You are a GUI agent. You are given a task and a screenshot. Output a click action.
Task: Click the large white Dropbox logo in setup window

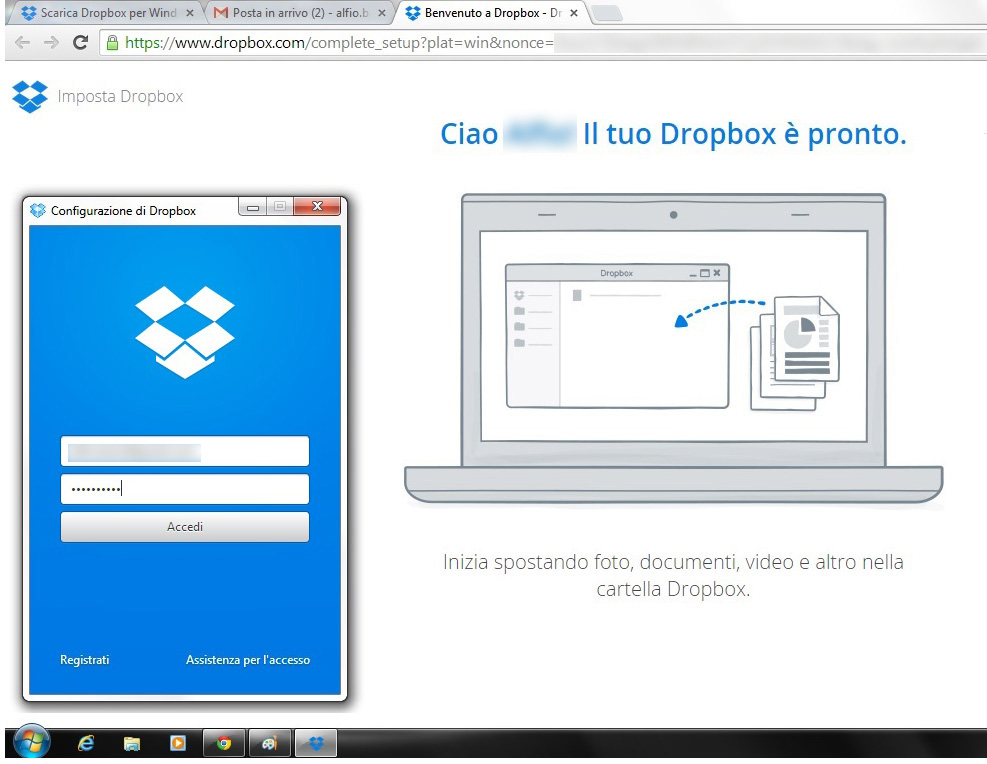pos(185,332)
